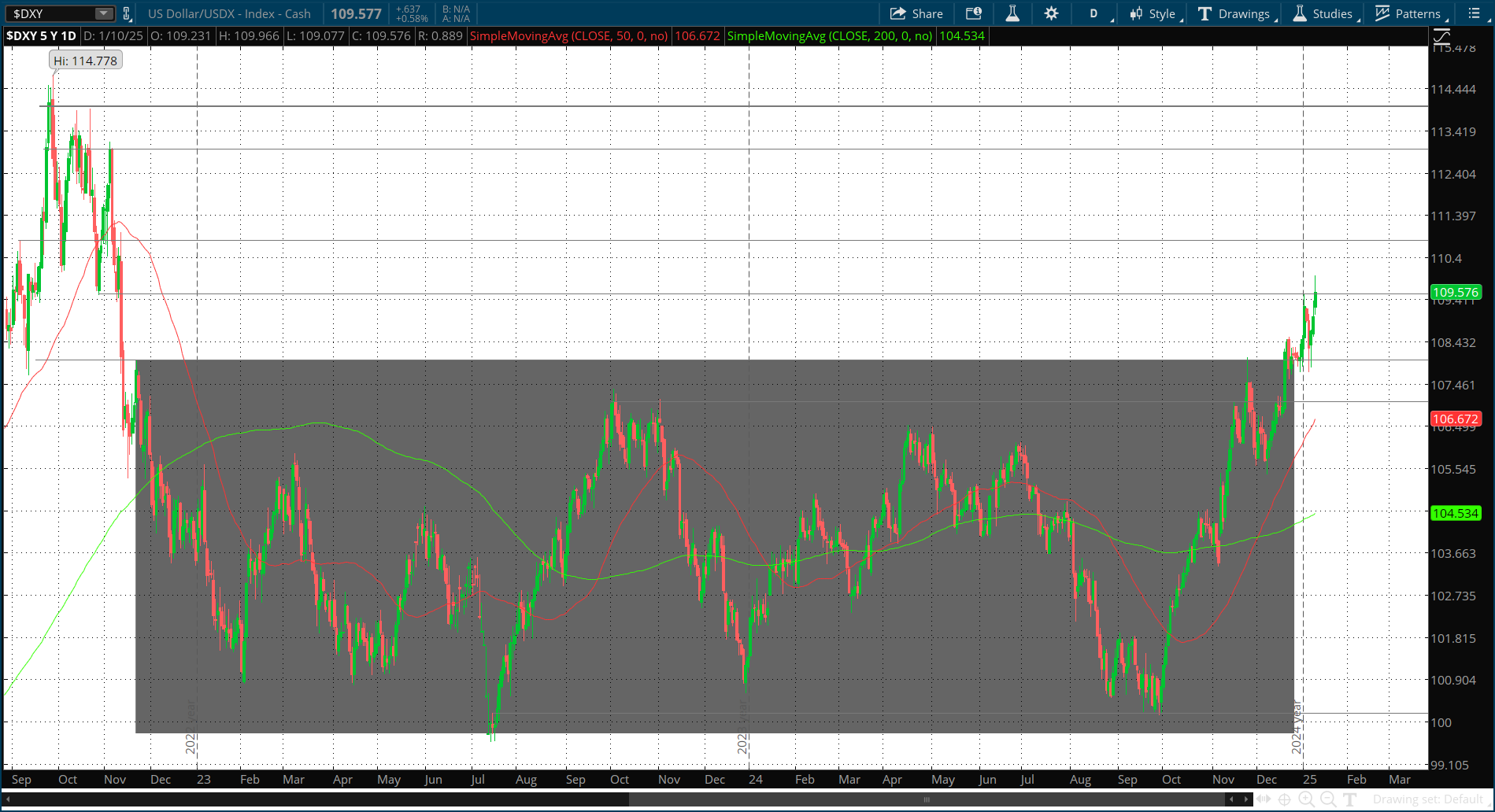Click the Sep label at time axis start
This screenshot has height=812, width=1495.
pyautogui.click(x=21, y=779)
